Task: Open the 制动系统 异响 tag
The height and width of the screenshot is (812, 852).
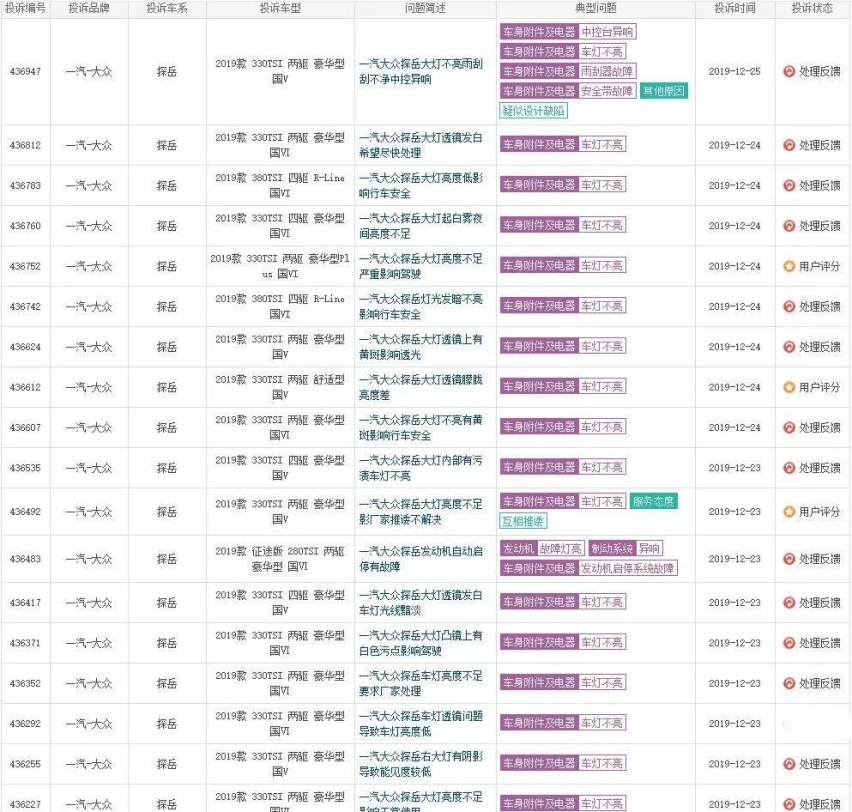Action: click(626, 548)
